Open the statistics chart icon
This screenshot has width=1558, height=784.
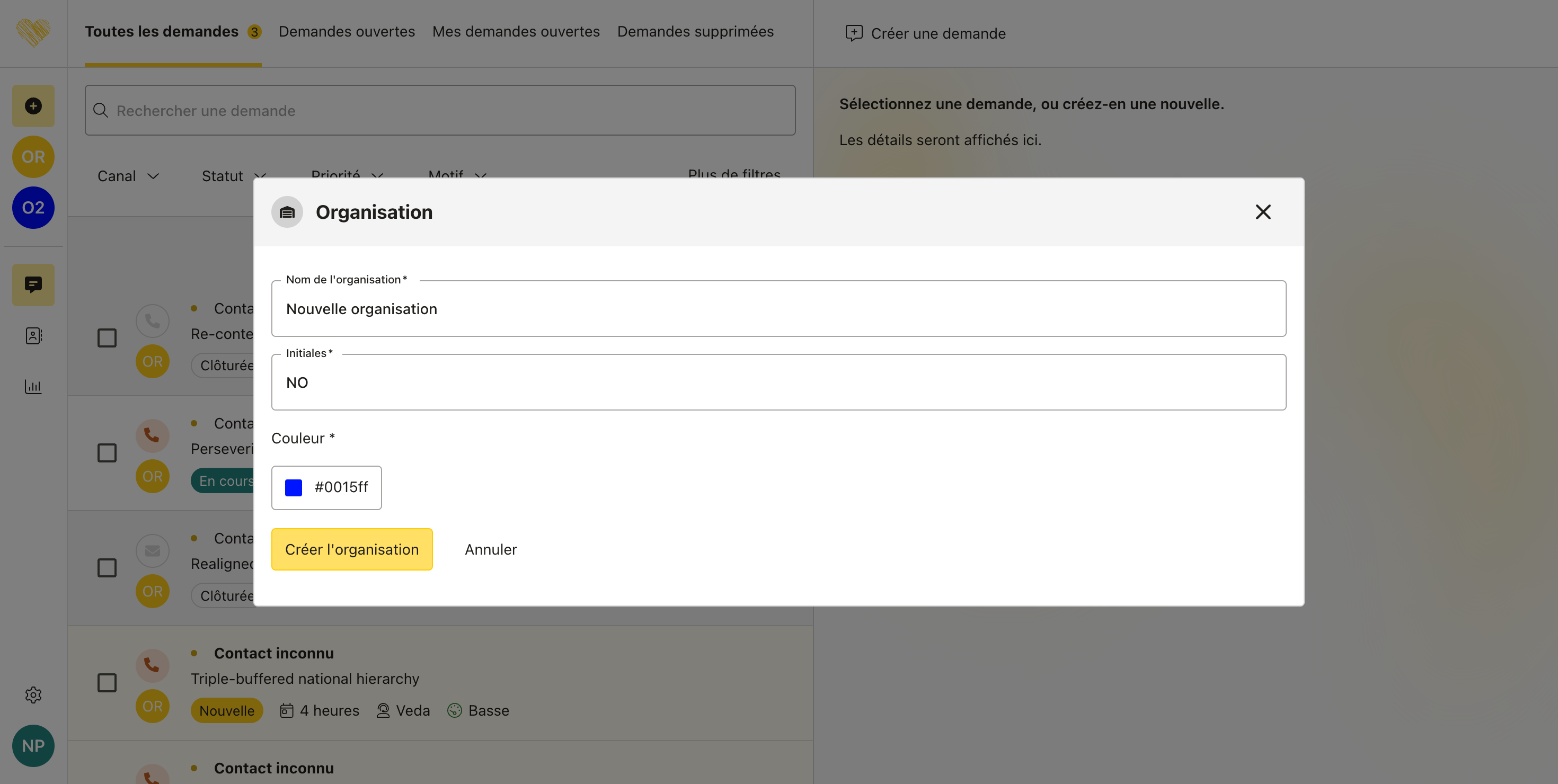[33, 386]
